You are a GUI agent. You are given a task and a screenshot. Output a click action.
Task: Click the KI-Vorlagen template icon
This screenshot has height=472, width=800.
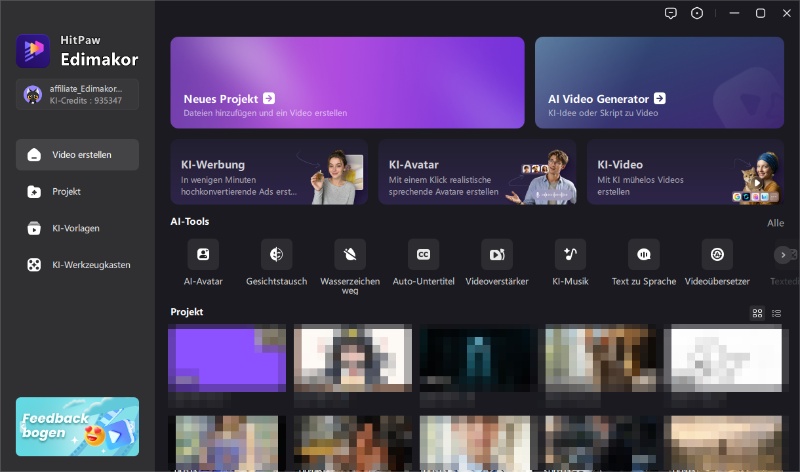point(34,228)
